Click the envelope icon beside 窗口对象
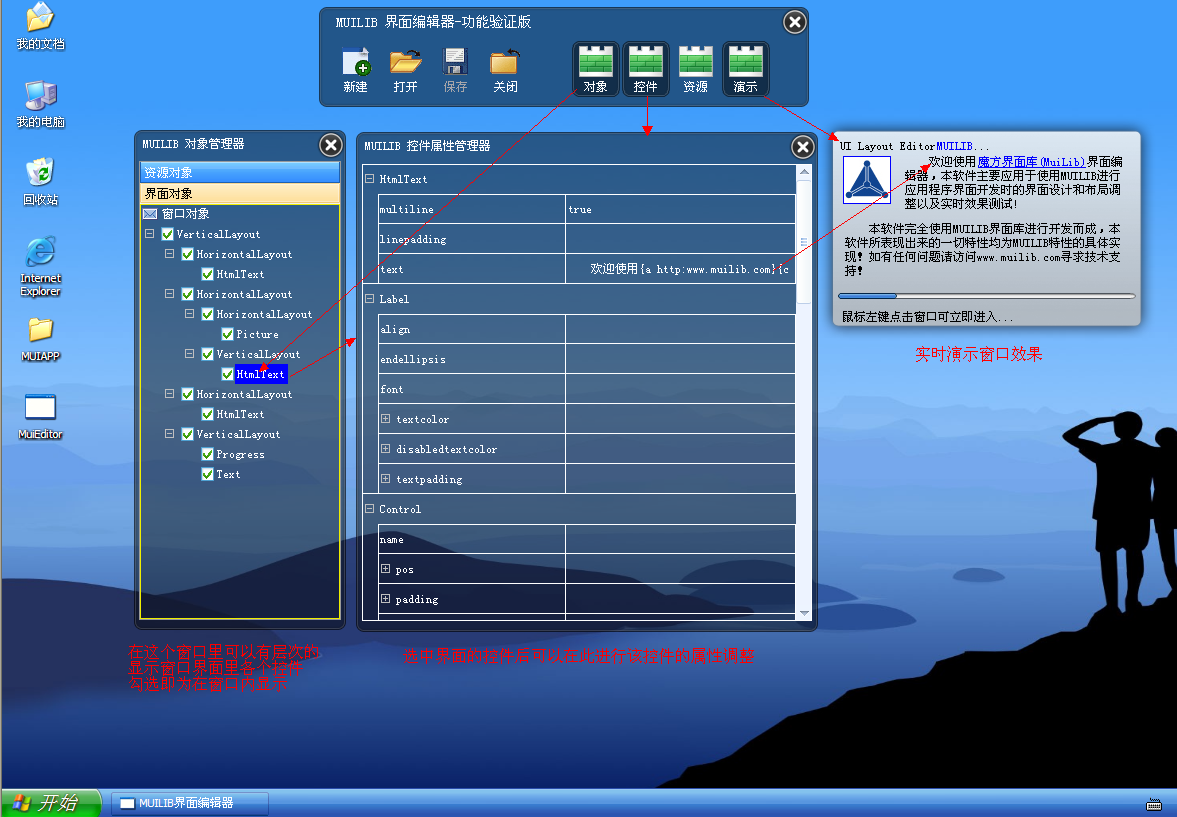This screenshot has height=817, width=1177. point(150,214)
